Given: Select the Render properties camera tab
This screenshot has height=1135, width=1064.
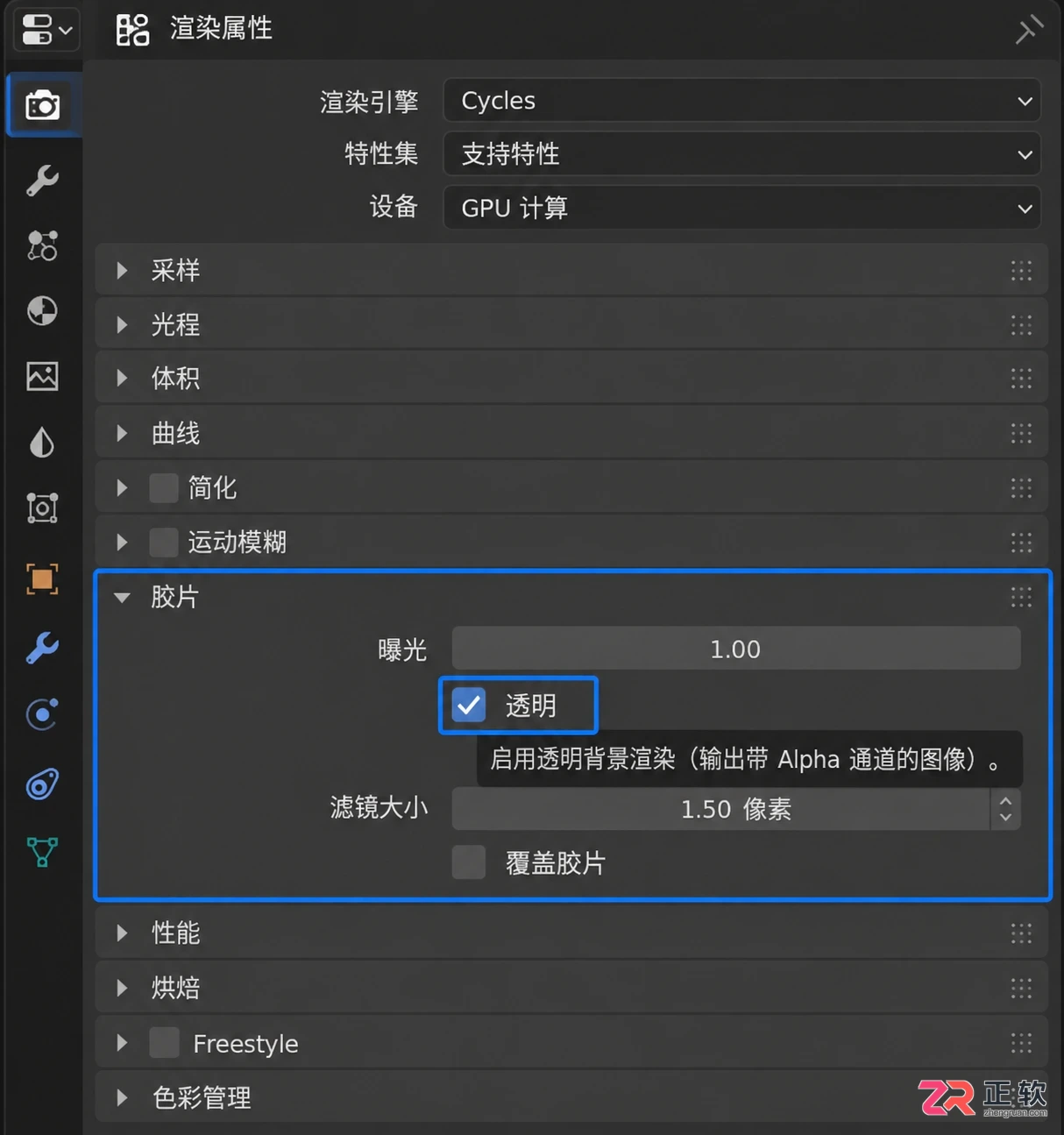Looking at the screenshot, I should pyautogui.click(x=42, y=105).
